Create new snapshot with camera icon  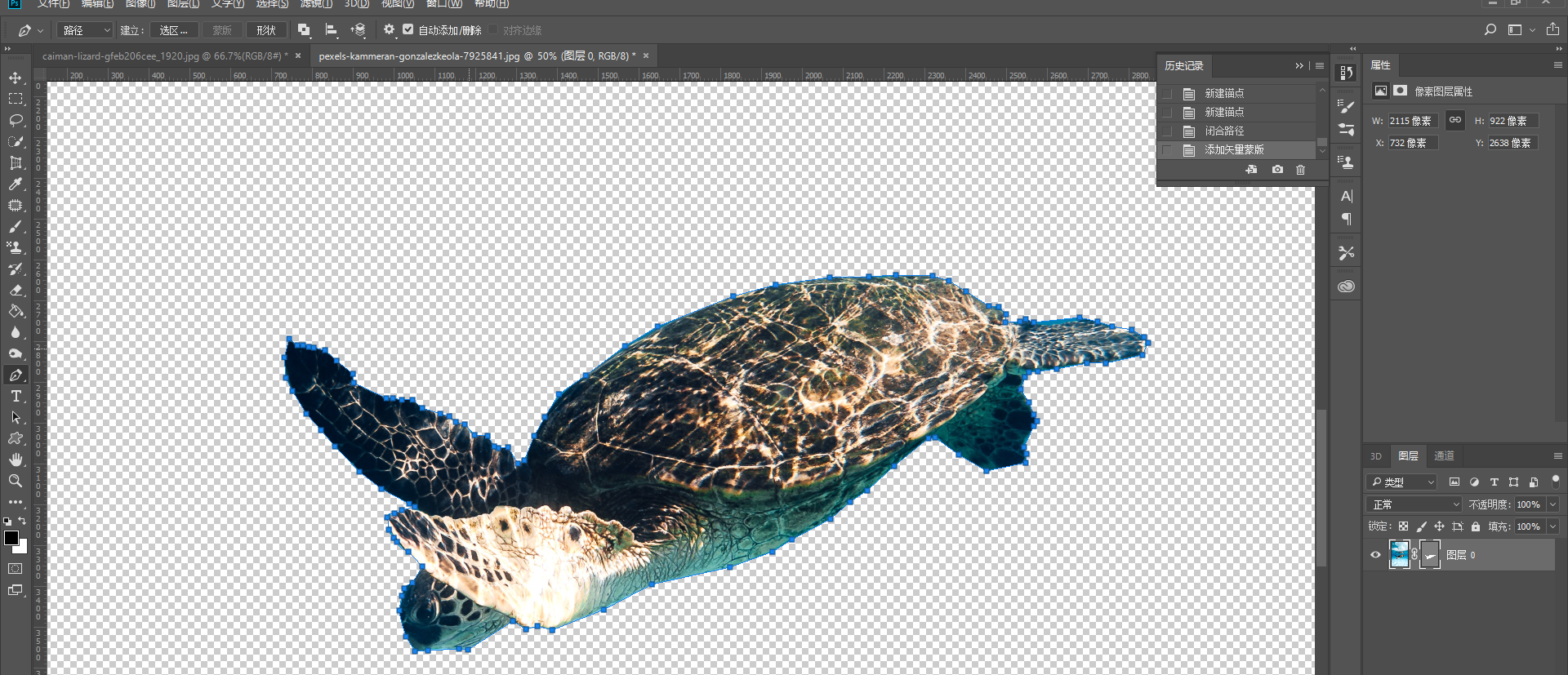point(1277,170)
